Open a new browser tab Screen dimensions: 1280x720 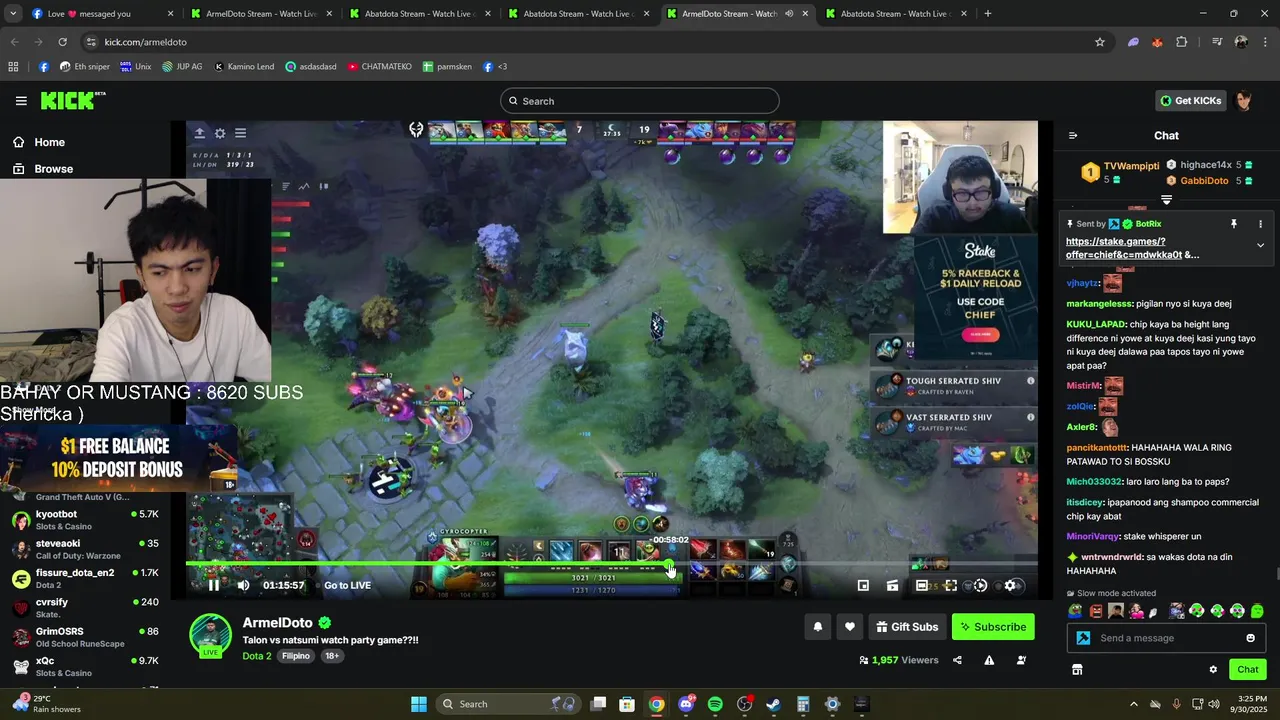988,14
